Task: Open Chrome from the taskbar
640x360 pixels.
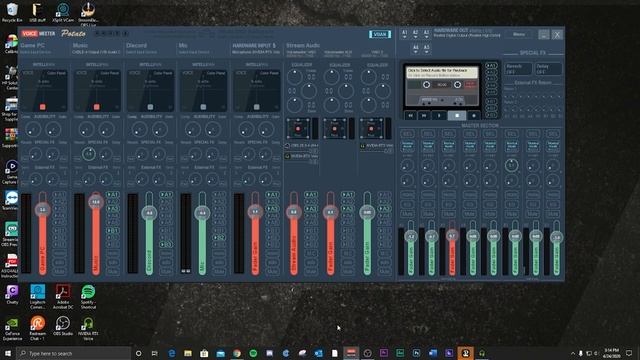Action: (237, 353)
